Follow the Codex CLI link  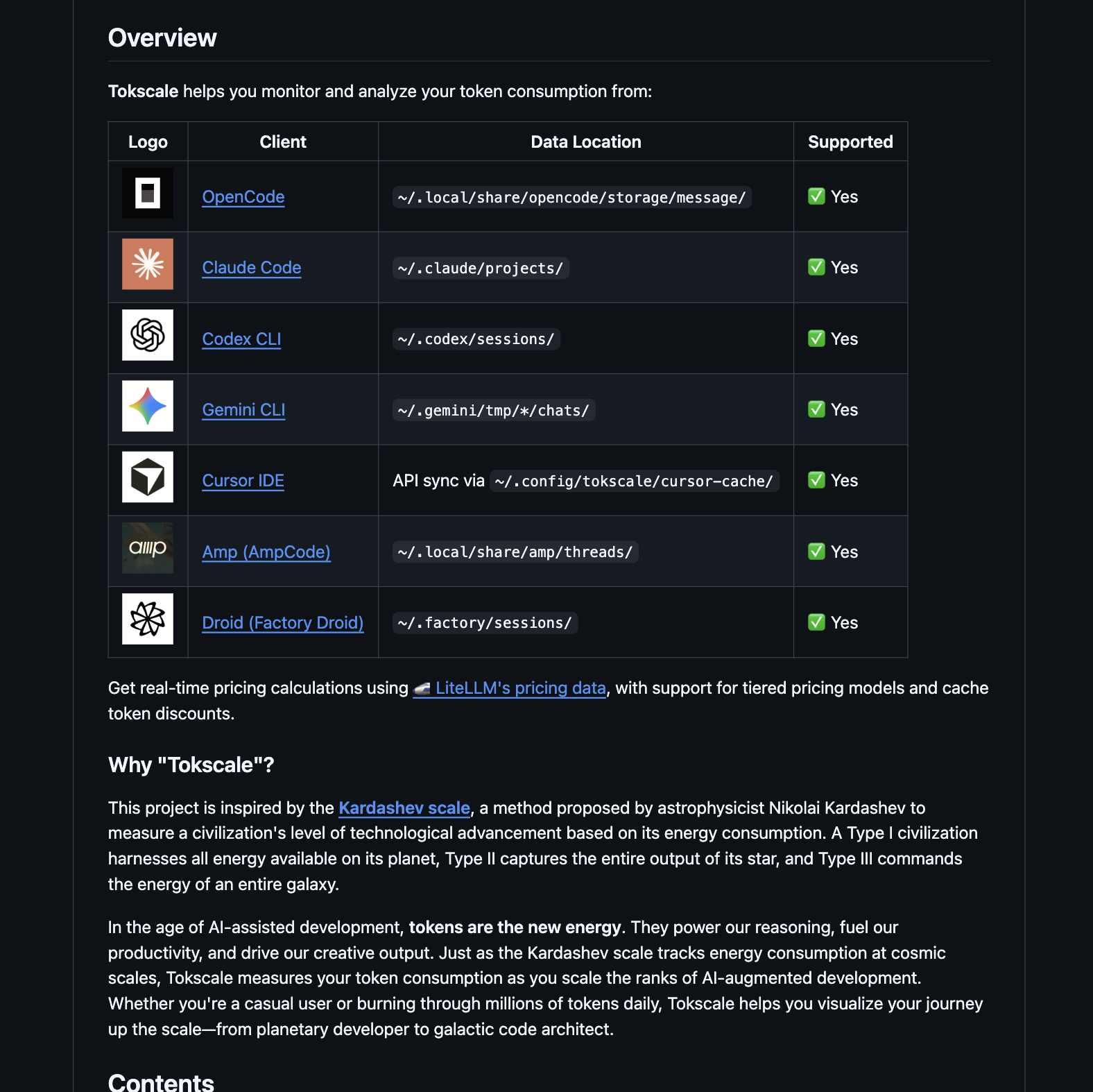pos(241,339)
